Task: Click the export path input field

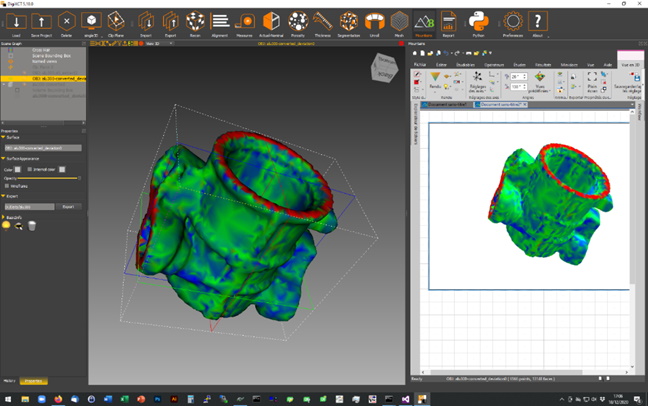Action: (x=29, y=206)
